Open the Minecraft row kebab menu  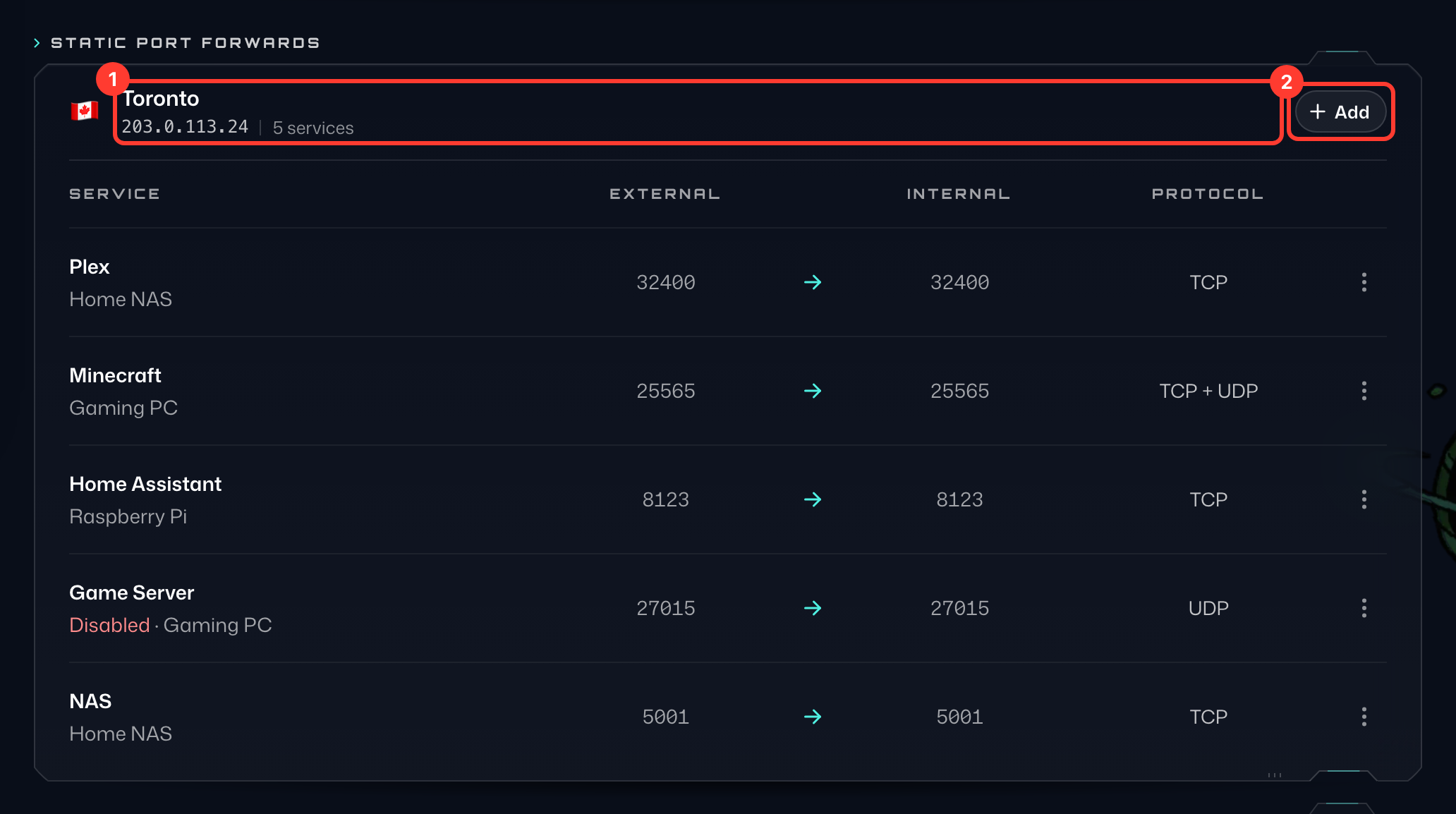coord(1364,391)
